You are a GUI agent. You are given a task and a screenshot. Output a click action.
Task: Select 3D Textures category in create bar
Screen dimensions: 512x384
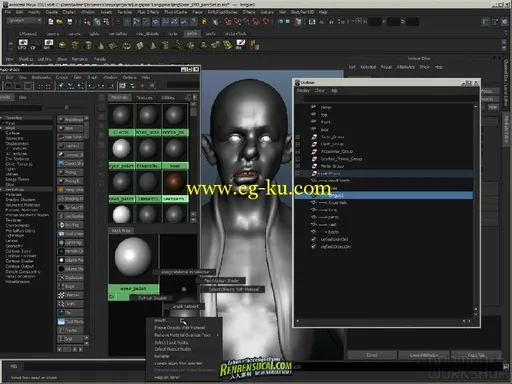click(17, 154)
